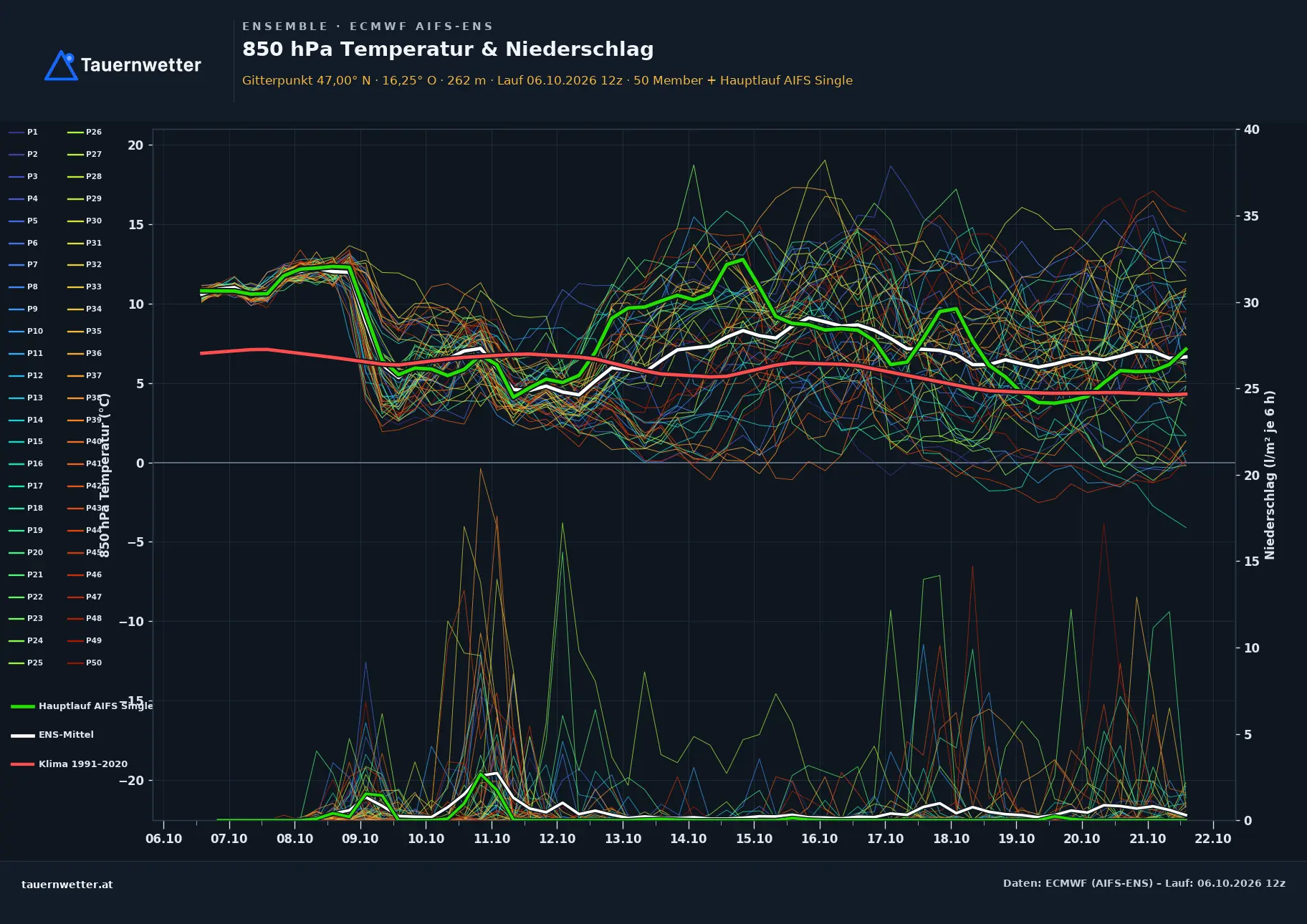This screenshot has height=924, width=1307.
Task: Select the P34 legend entry
Action: (85, 309)
